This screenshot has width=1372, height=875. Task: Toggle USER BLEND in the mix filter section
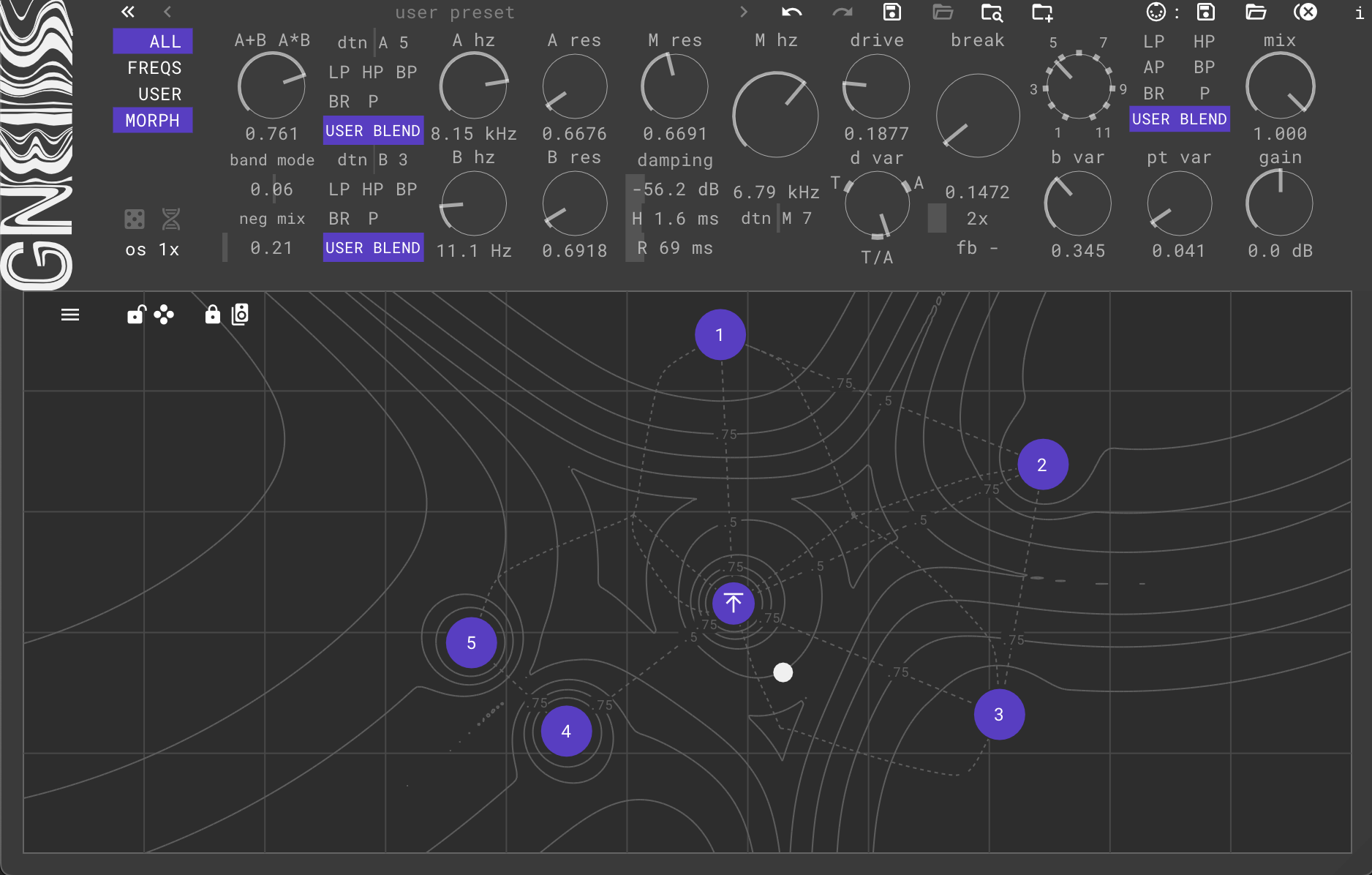pos(1179,119)
